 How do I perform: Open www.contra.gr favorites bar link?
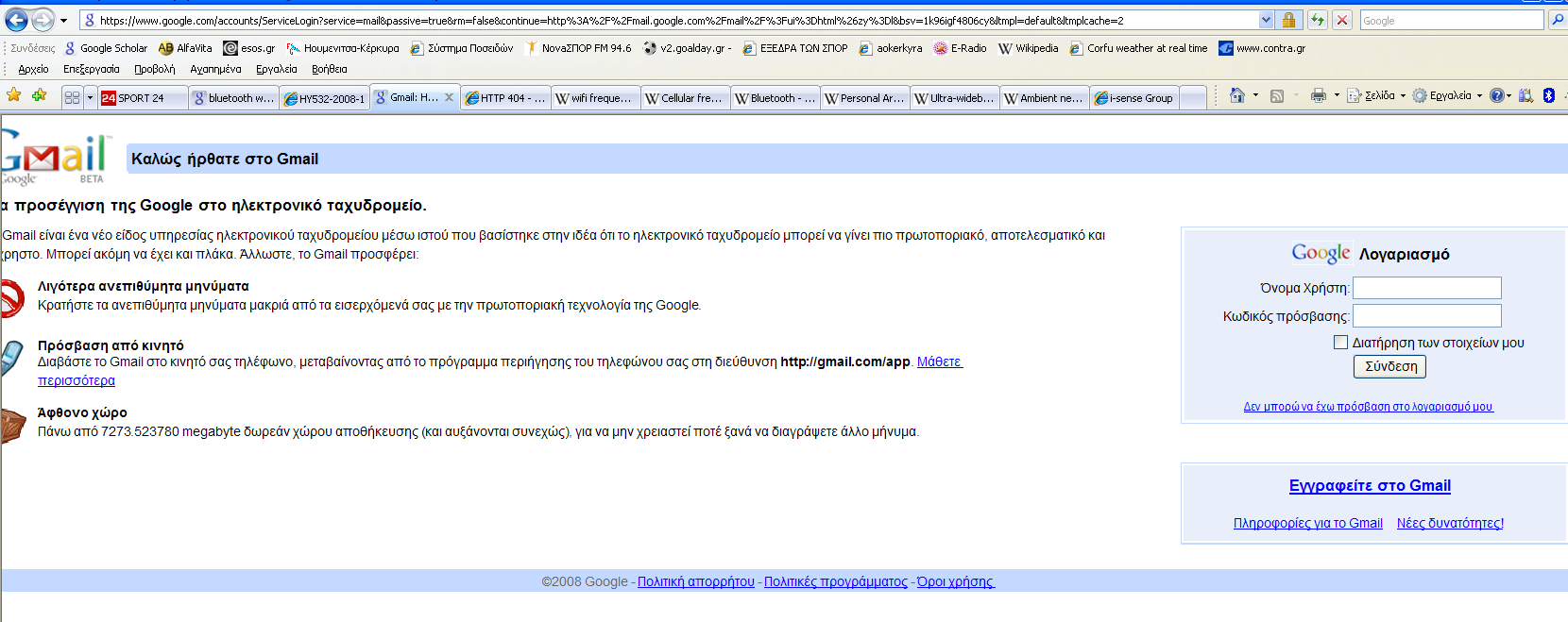[1262, 48]
